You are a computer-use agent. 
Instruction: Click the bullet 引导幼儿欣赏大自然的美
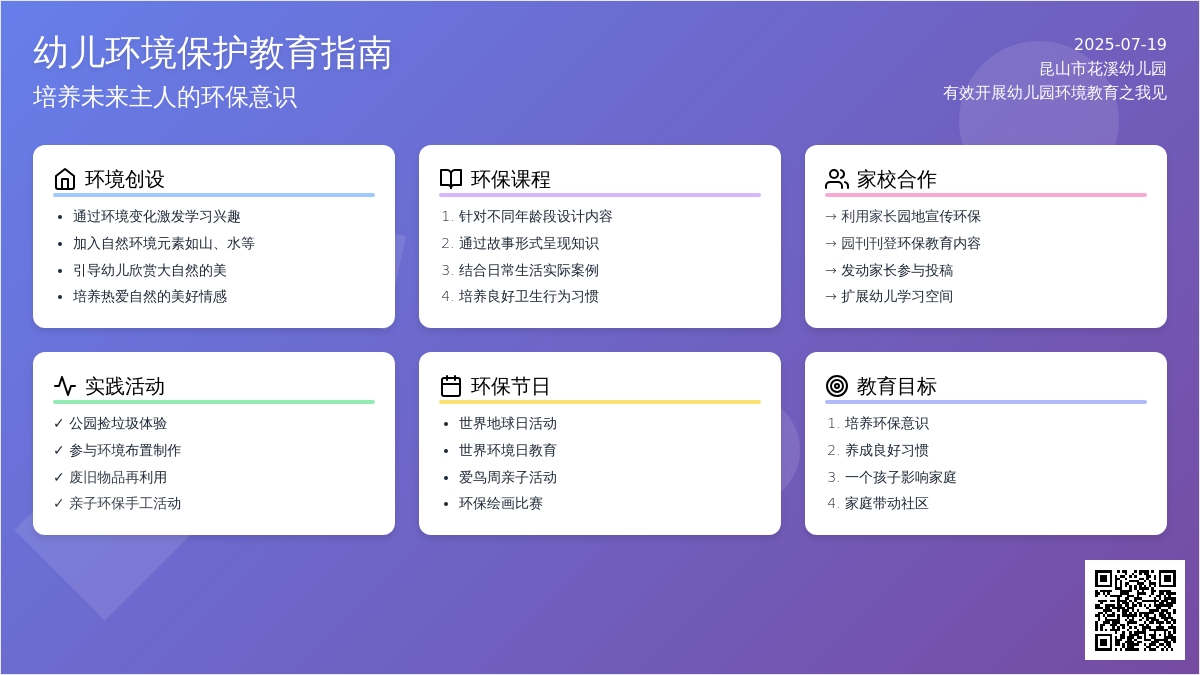150,270
